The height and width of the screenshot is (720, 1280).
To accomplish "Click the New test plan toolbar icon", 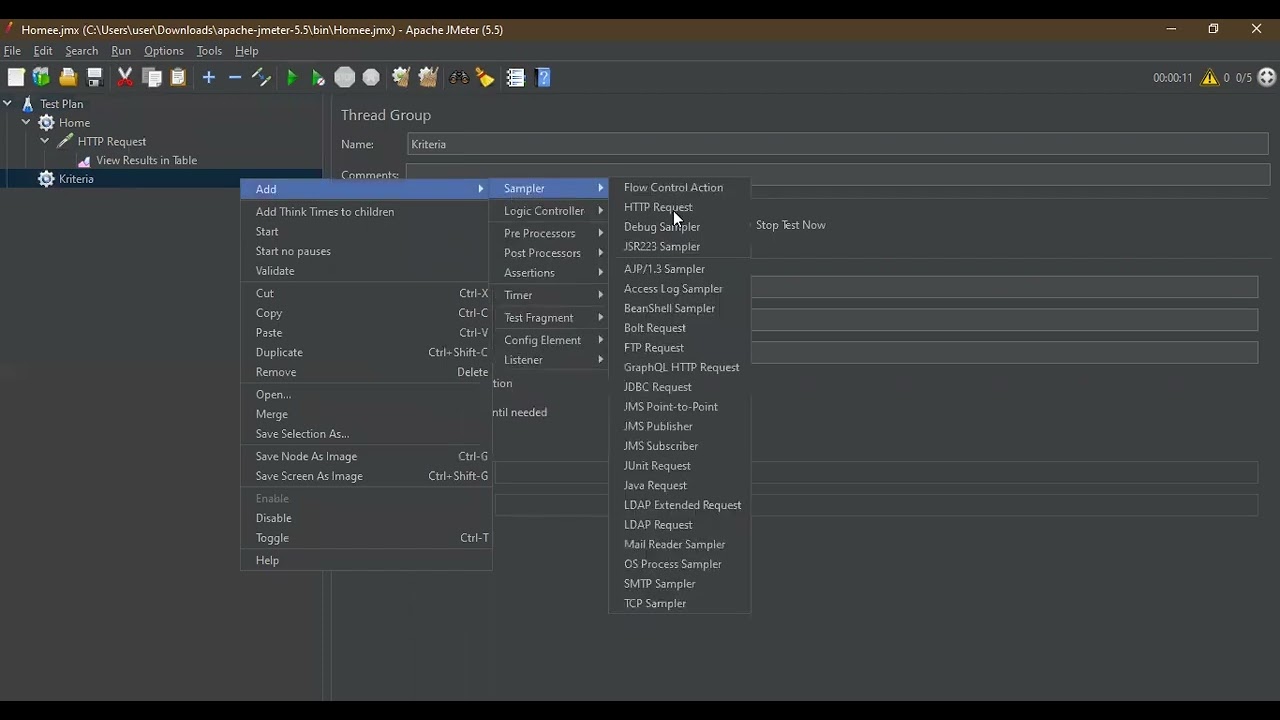I will coord(16,77).
